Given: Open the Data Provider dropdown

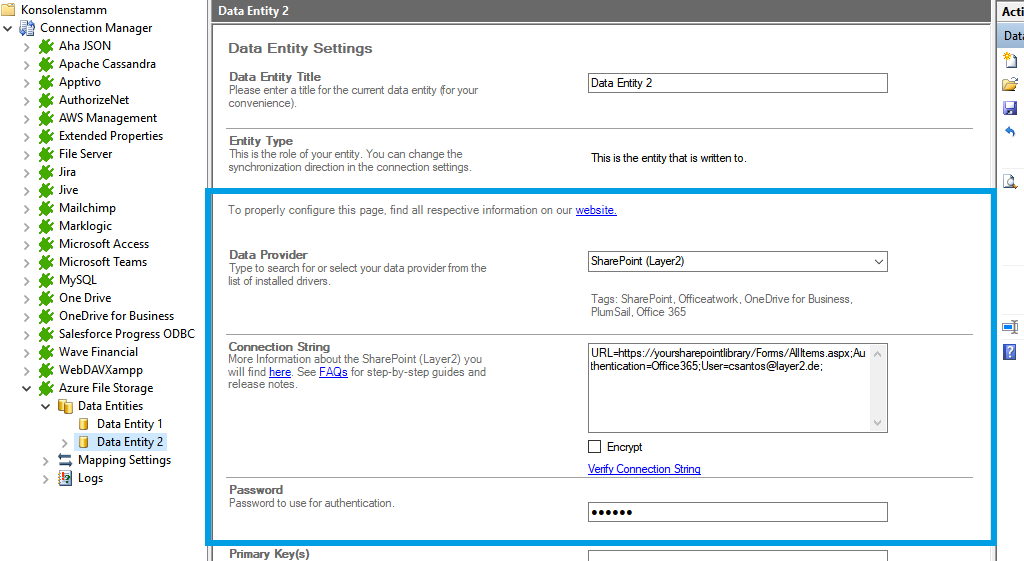Looking at the screenshot, I should [x=878, y=262].
